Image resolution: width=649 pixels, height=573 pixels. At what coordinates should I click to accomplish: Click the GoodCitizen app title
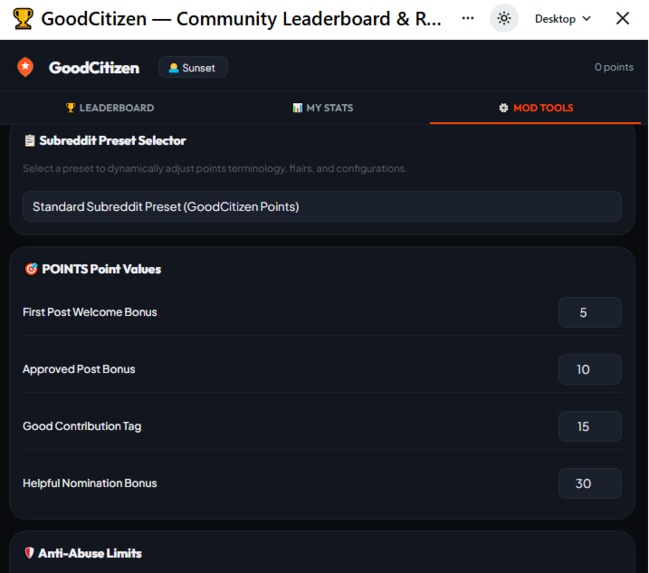94,67
